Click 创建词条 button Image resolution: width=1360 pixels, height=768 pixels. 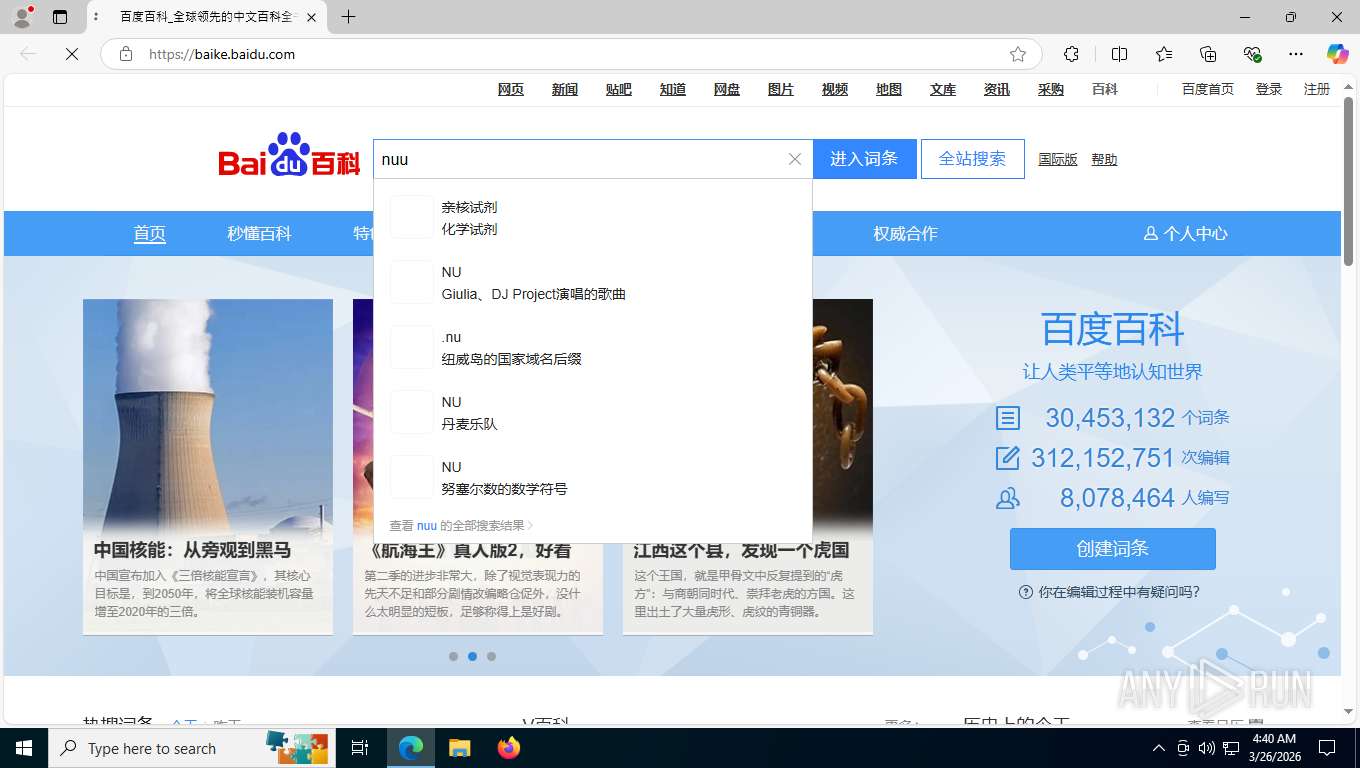[1113, 549]
